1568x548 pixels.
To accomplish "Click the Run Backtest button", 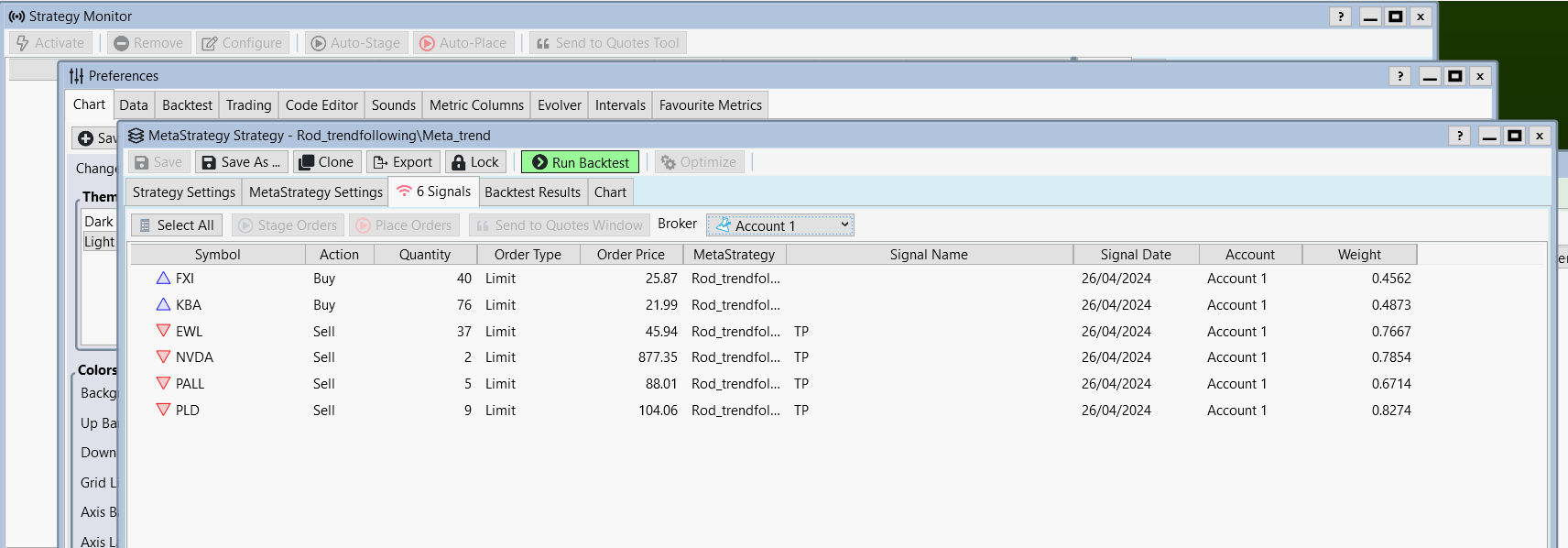I will coord(580,162).
